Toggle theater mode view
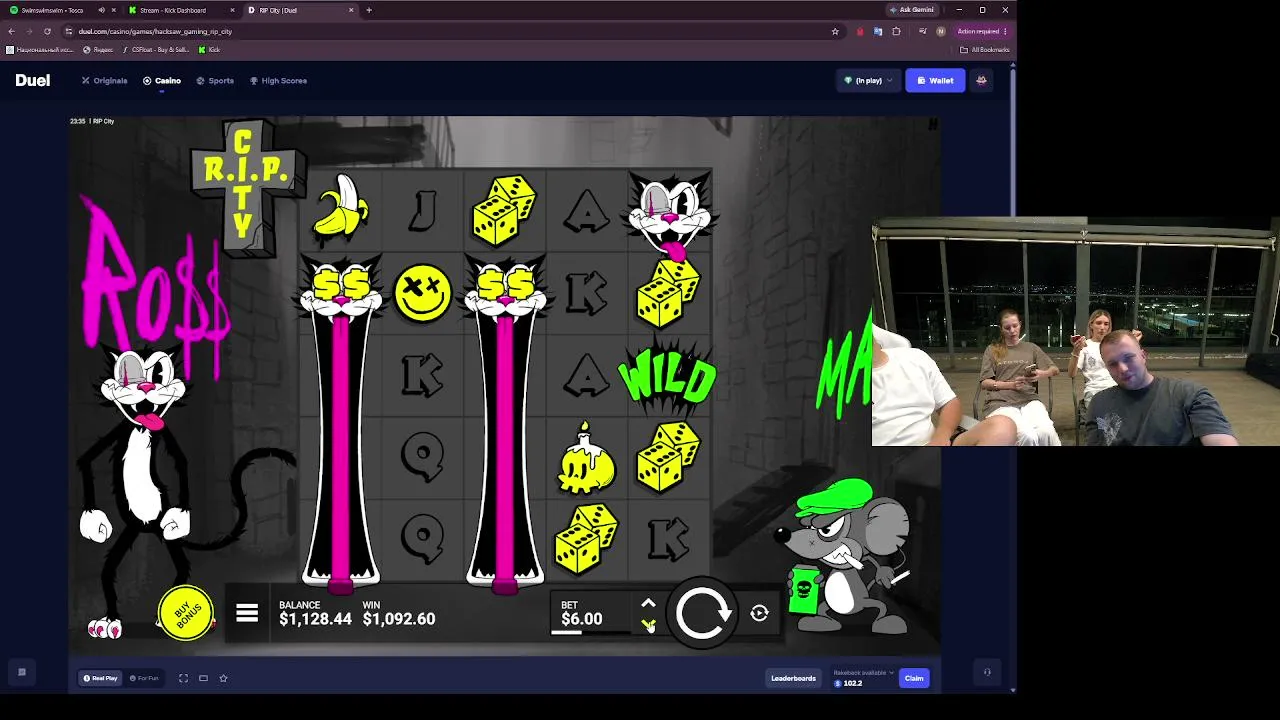This screenshot has height=720, width=1280. click(x=203, y=678)
